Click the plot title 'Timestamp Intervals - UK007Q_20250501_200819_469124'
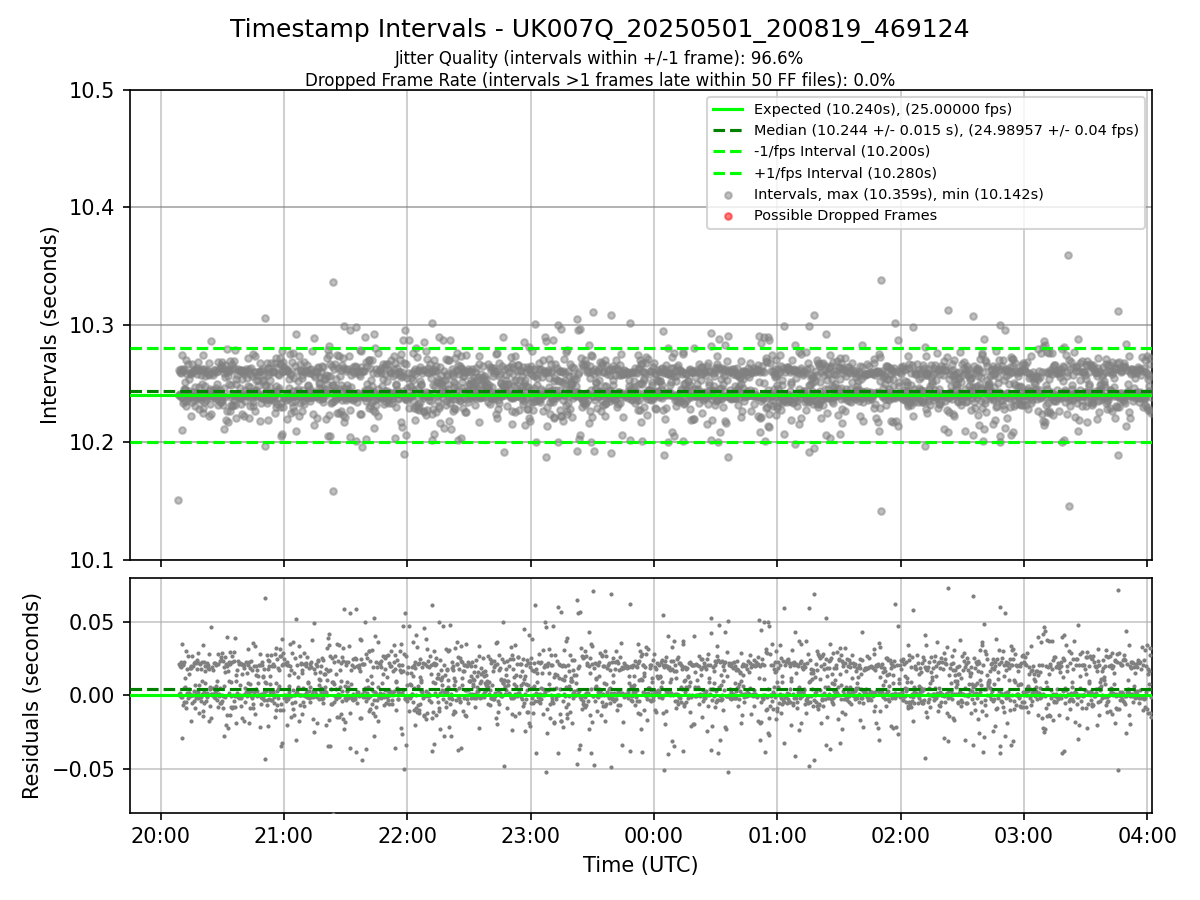This screenshot has height=900, width=1200. 599,29
